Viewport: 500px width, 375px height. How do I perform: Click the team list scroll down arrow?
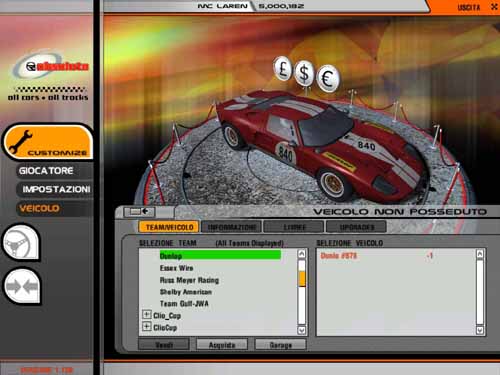(x=301, y=330)
